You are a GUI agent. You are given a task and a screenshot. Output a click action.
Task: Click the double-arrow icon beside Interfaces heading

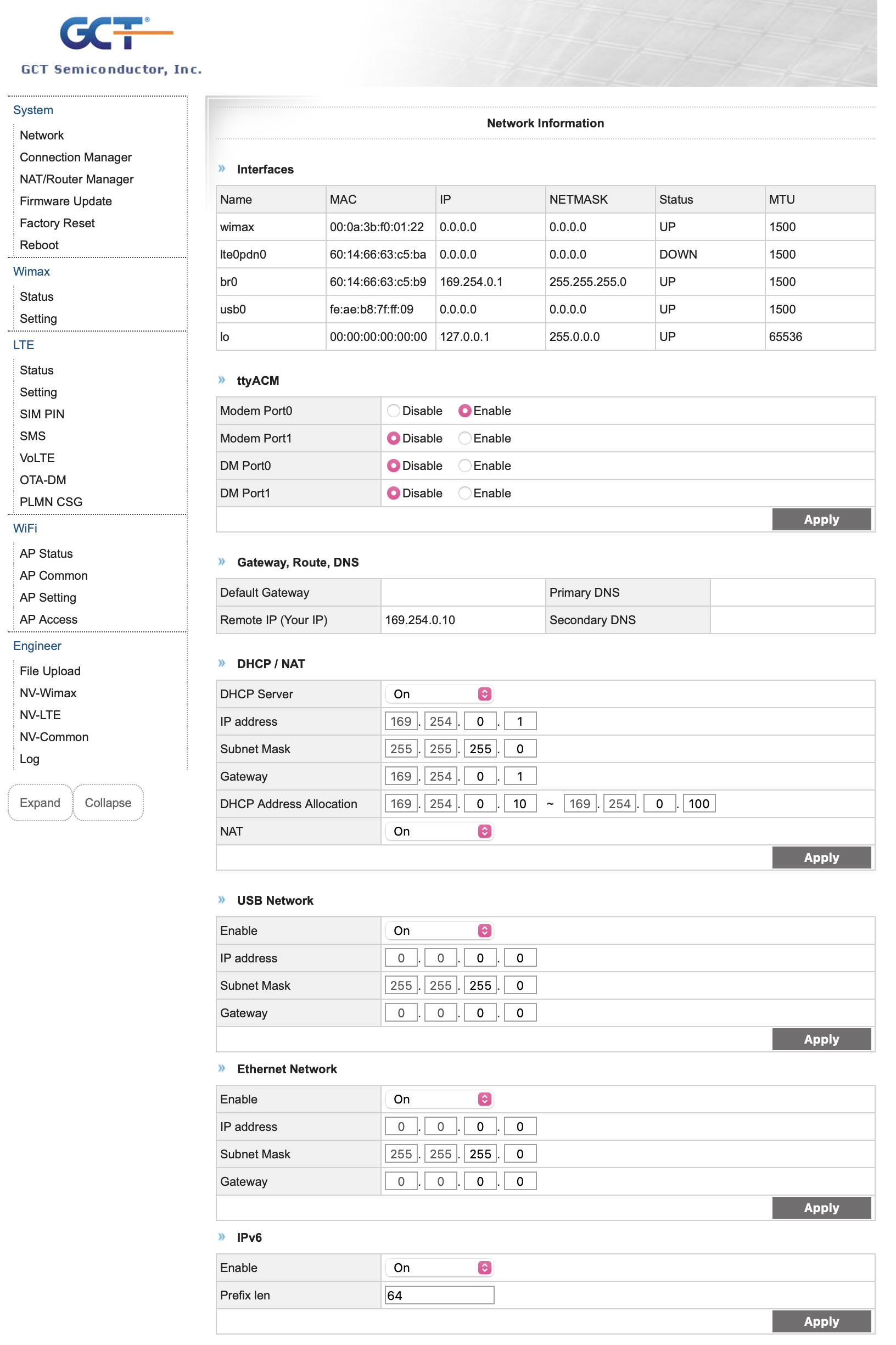pyautogui.click(x=222, y=169)
